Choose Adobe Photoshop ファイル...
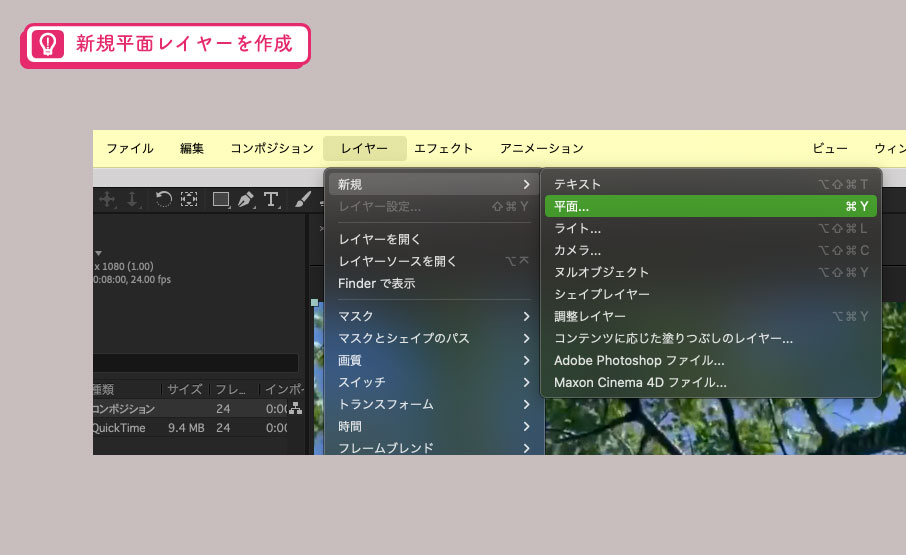 tap(711, 360)
